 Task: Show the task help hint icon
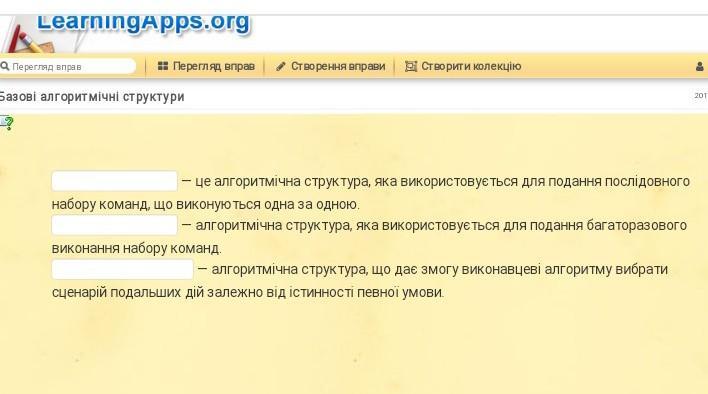tap(6, 123)
